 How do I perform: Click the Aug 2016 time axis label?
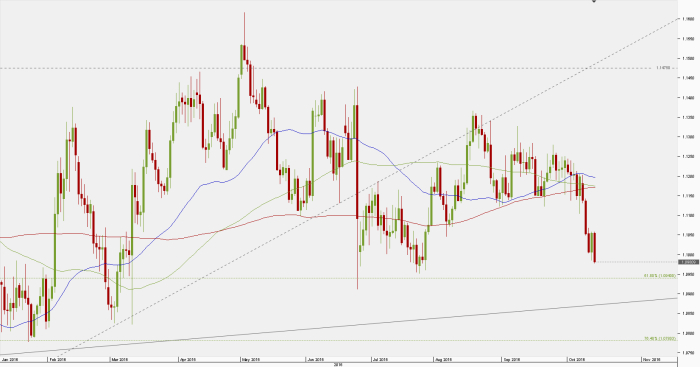coord(444,359)
